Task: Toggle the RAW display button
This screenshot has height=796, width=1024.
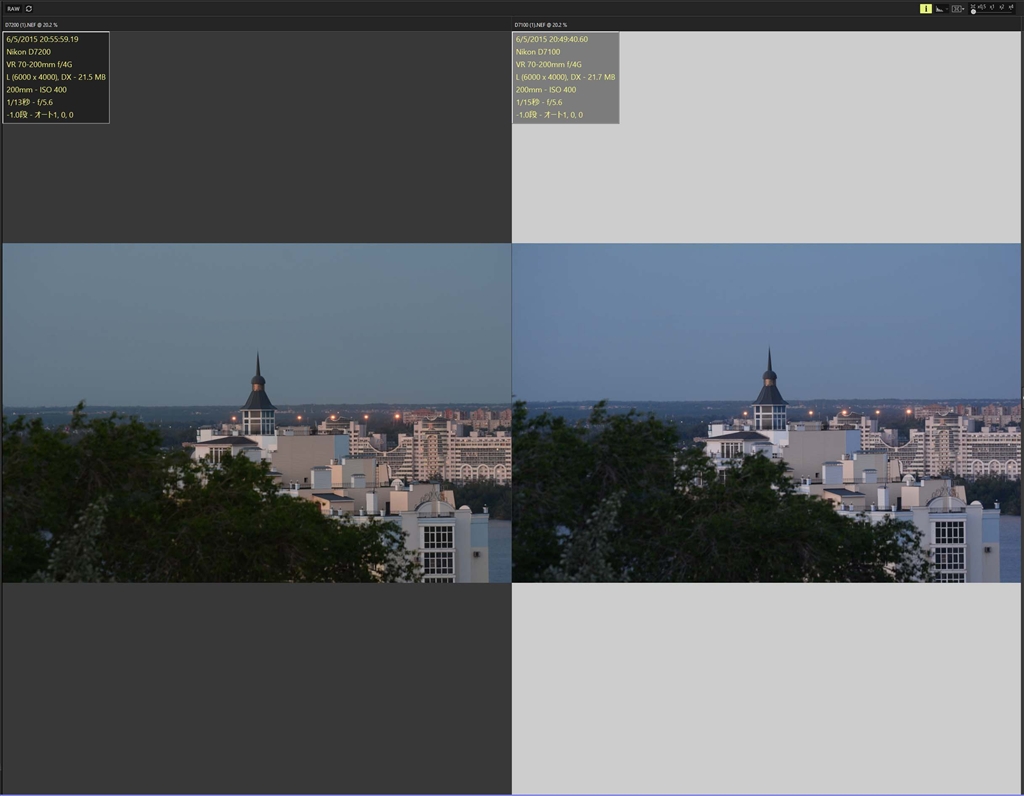Action: coord(13,8)
